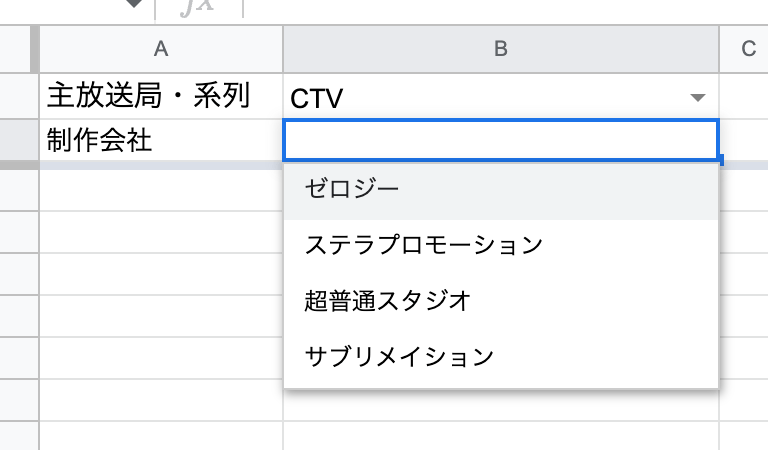This screenshot has width=768, height=450.
Task: Click column C header
Action: pos(747,49)
